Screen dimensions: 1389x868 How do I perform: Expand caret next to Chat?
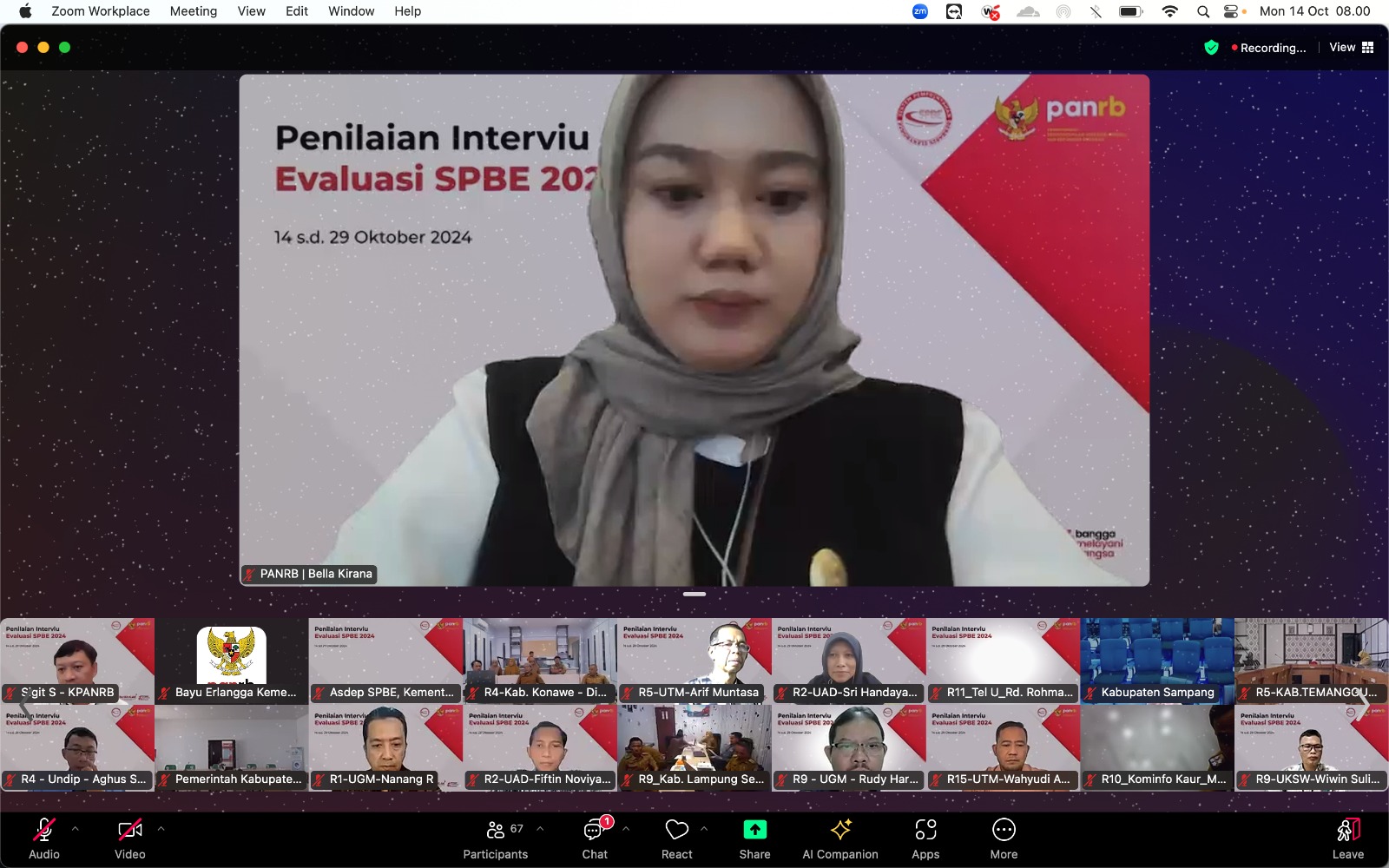[626, 829]
